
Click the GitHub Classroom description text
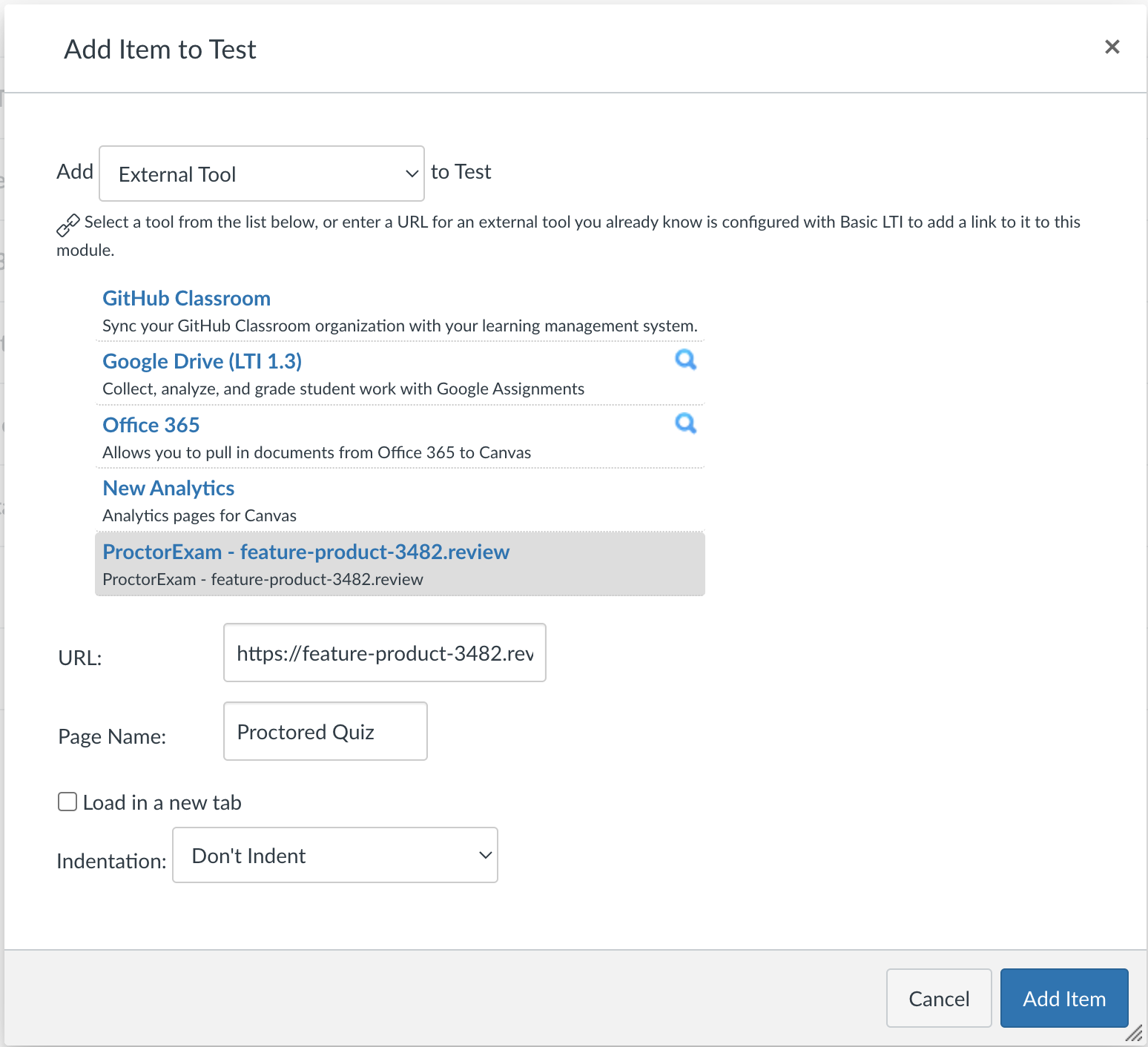coord(400,326)
